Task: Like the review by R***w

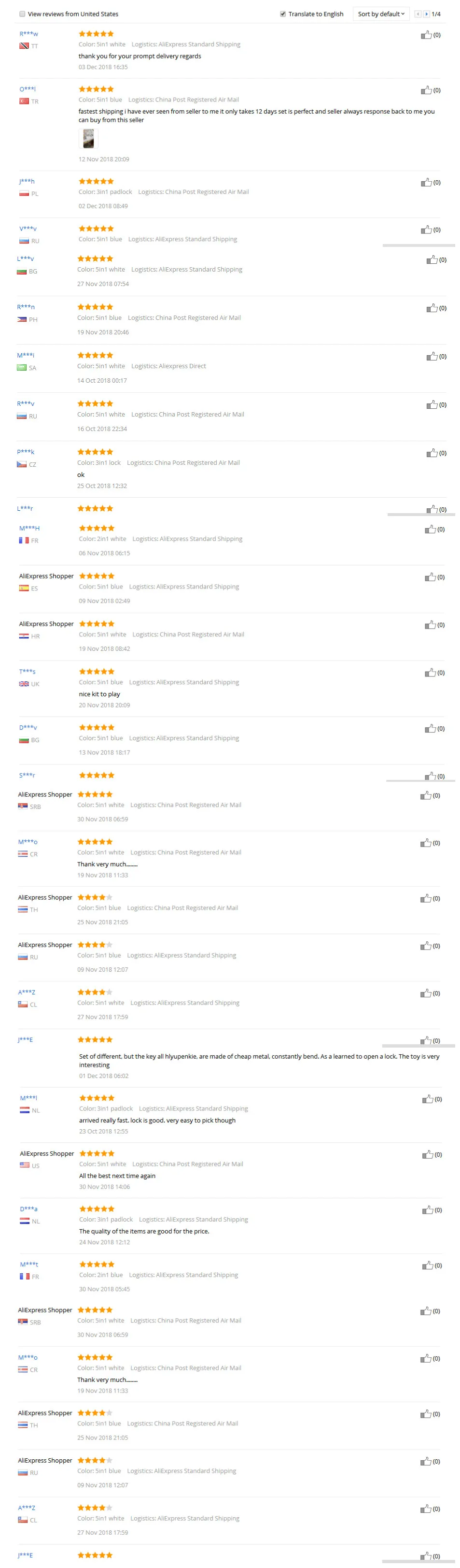Action: [x=427, y=35]
